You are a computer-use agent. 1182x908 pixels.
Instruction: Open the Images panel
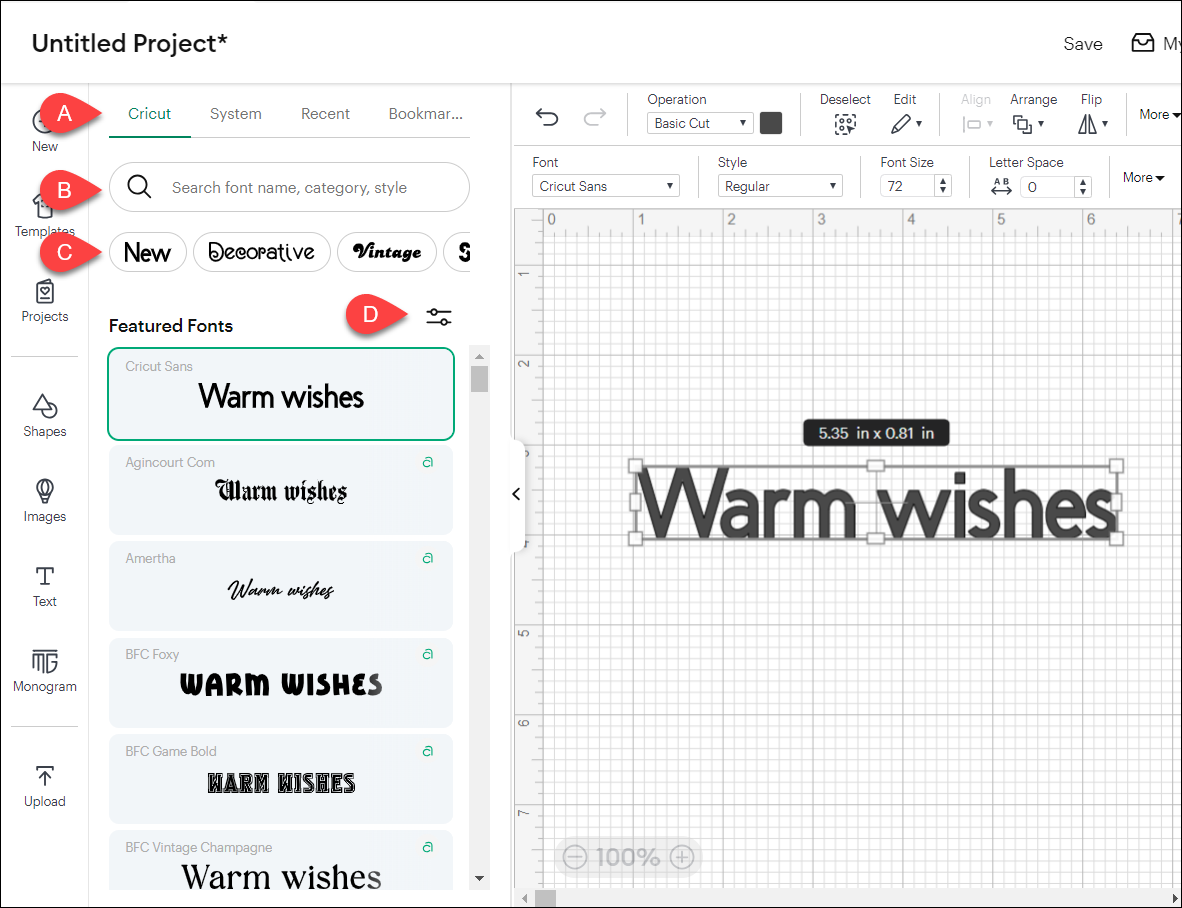44,500
